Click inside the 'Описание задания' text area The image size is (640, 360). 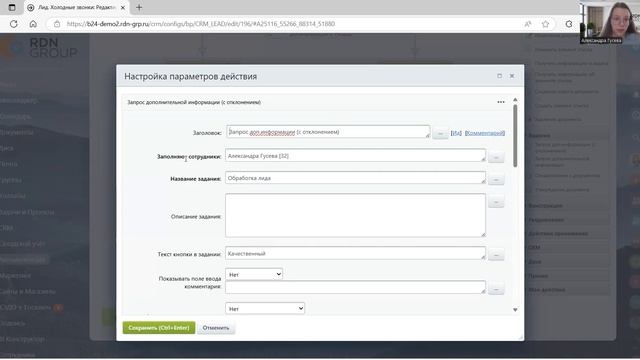355,215
